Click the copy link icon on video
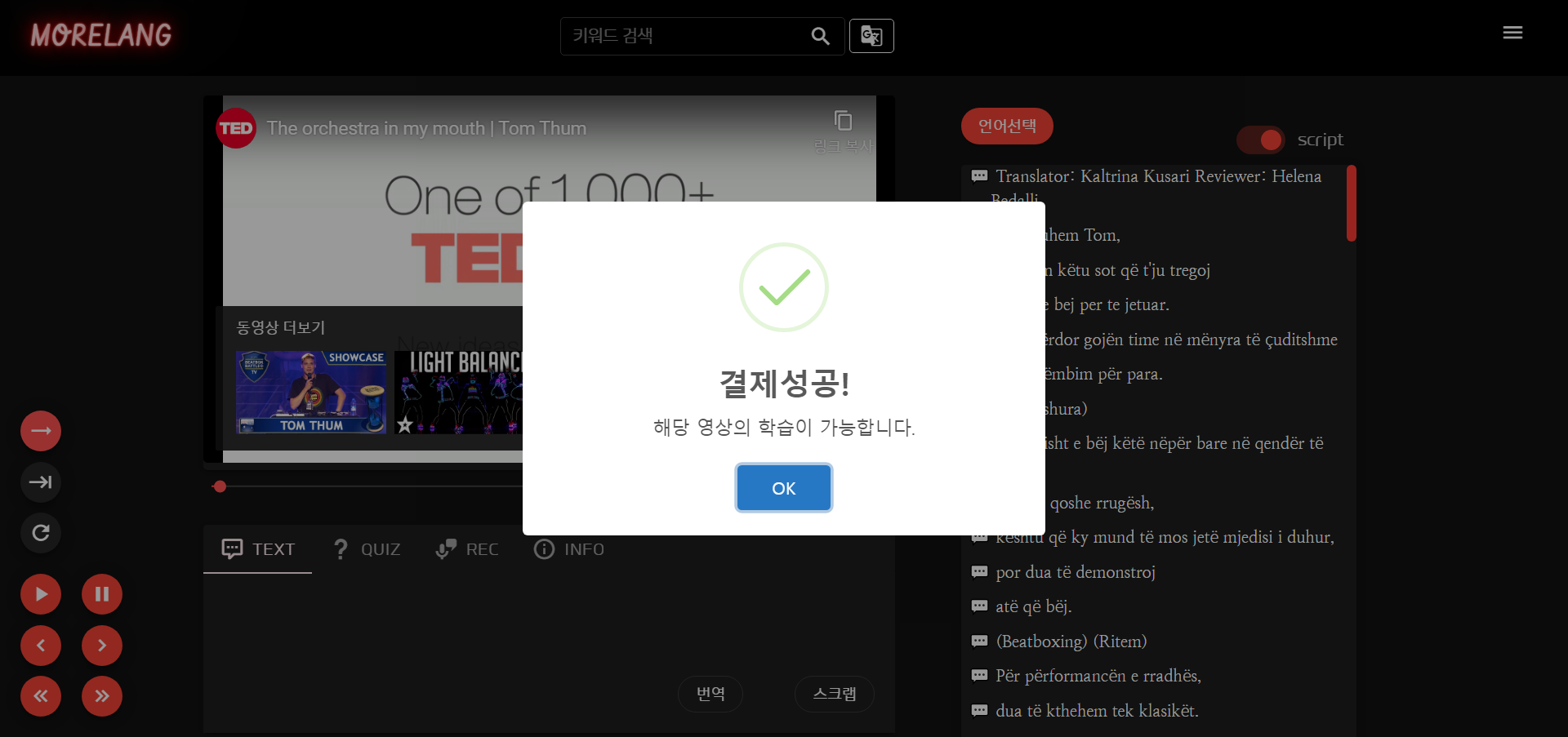The height and width of the screenshot is (737, 1568). [844, 121]
